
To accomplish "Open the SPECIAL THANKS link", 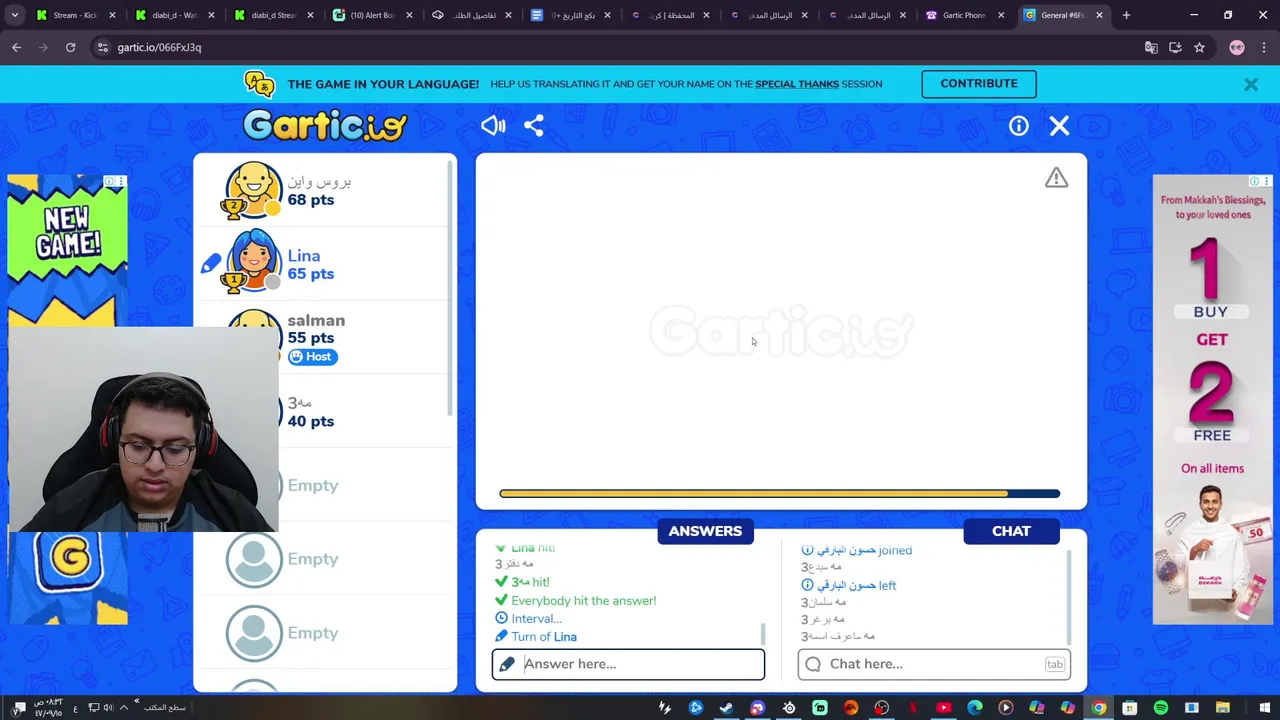I will (797, 84).
